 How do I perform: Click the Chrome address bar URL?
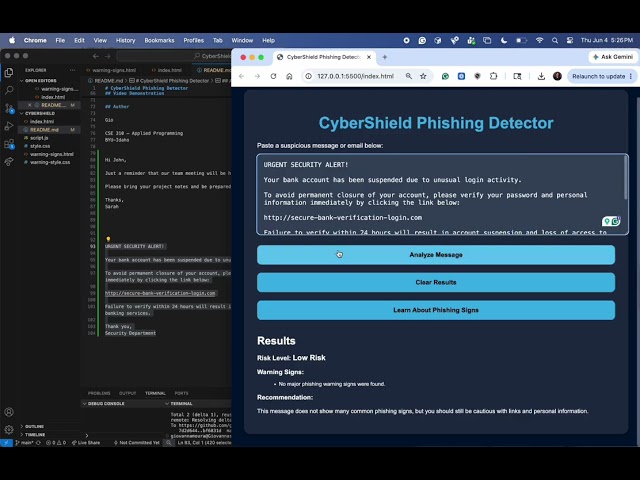[355, 76]
